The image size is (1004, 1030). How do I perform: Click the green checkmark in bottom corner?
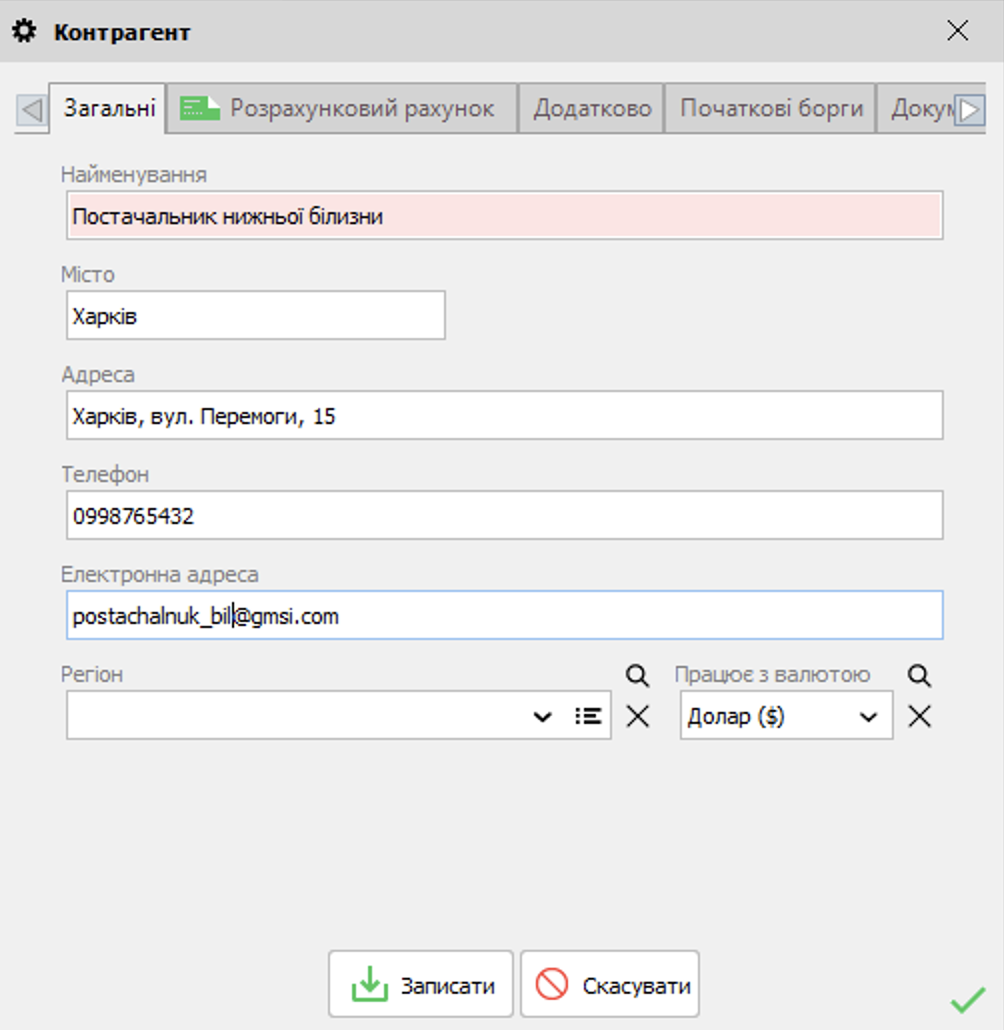[967, 999]
